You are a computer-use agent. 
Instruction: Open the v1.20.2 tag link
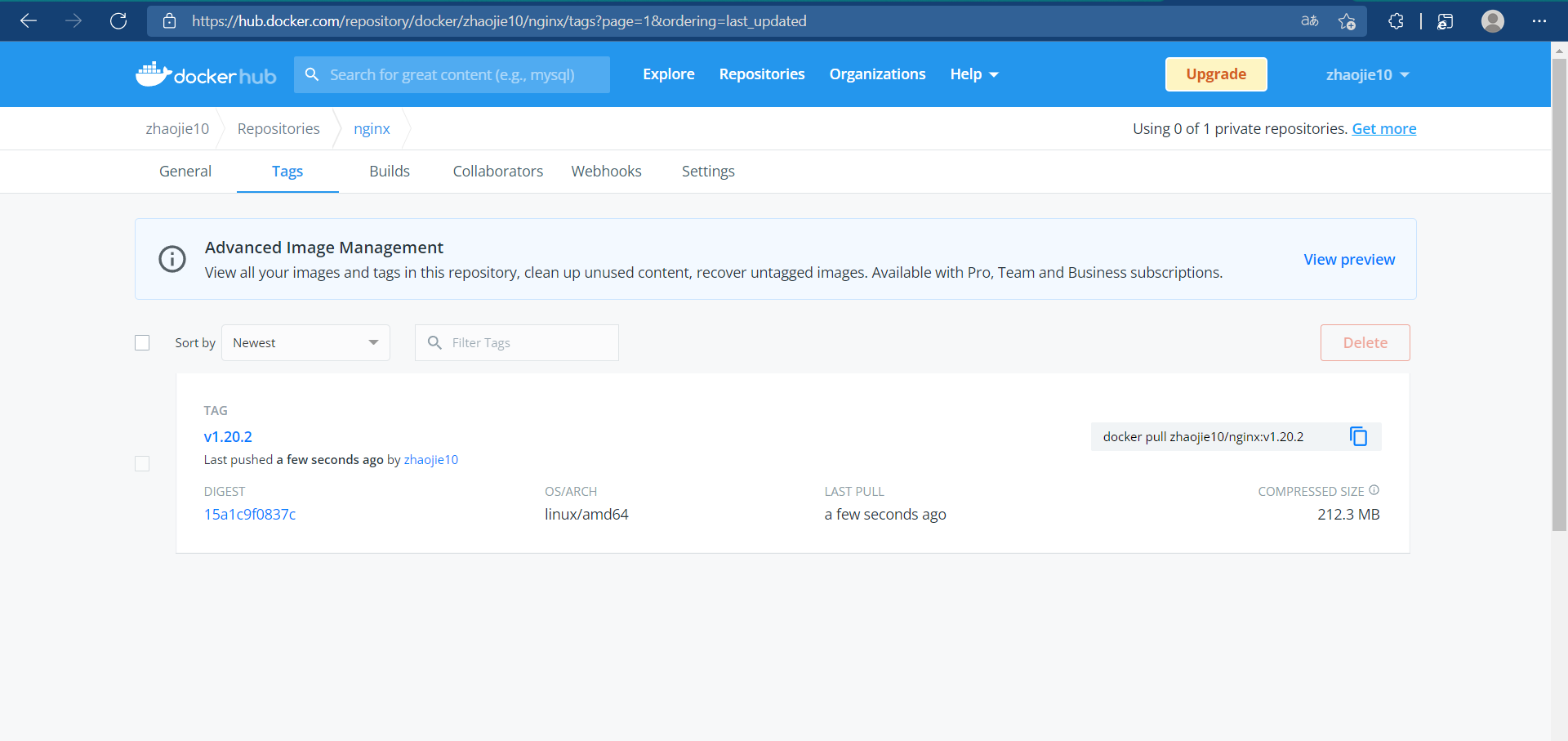[228, 436]
